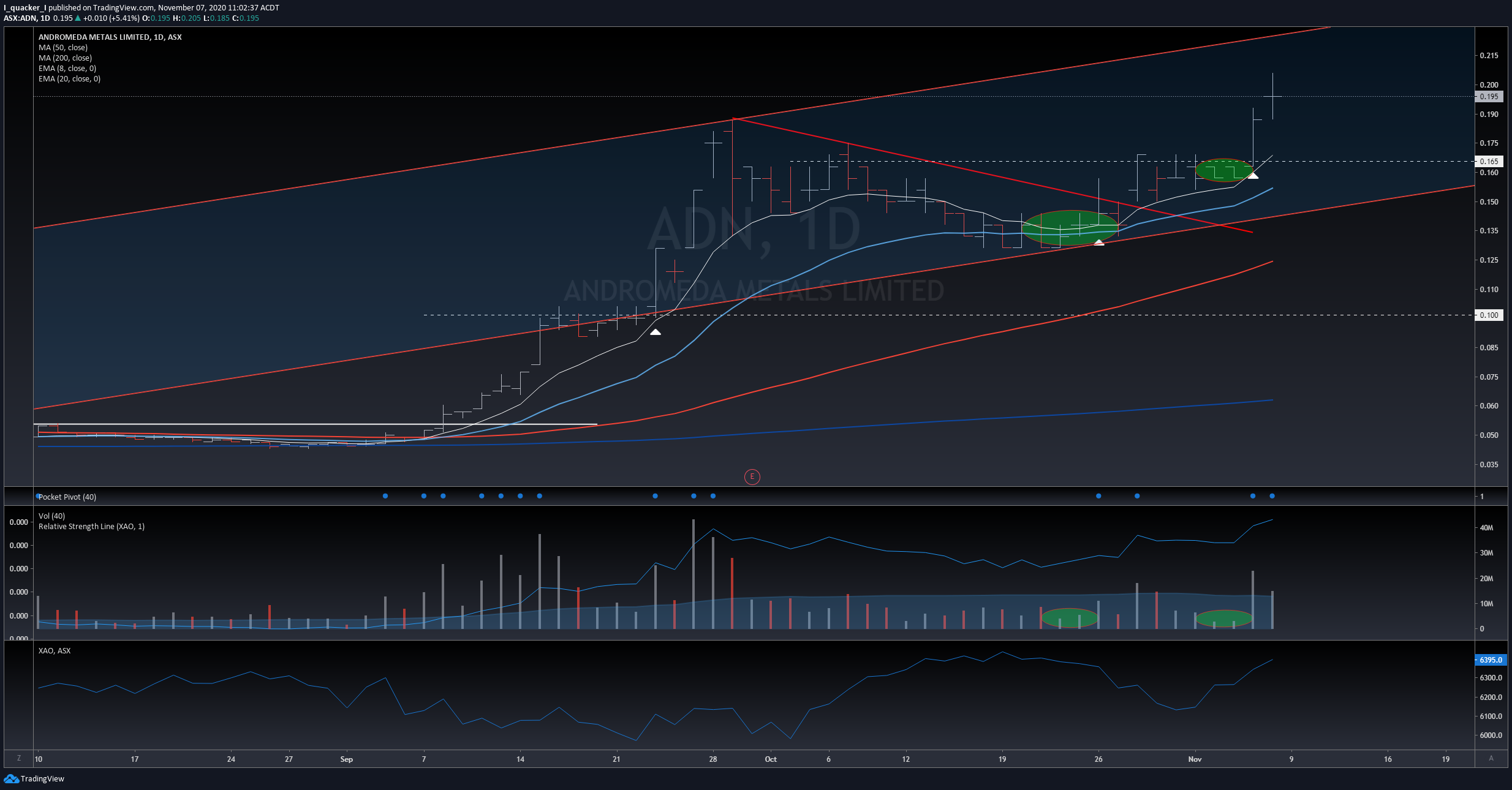The width and height of the screenshot is (1512, 790).
Task: Click the TradingView logo icon
Action: click(11, 778)
